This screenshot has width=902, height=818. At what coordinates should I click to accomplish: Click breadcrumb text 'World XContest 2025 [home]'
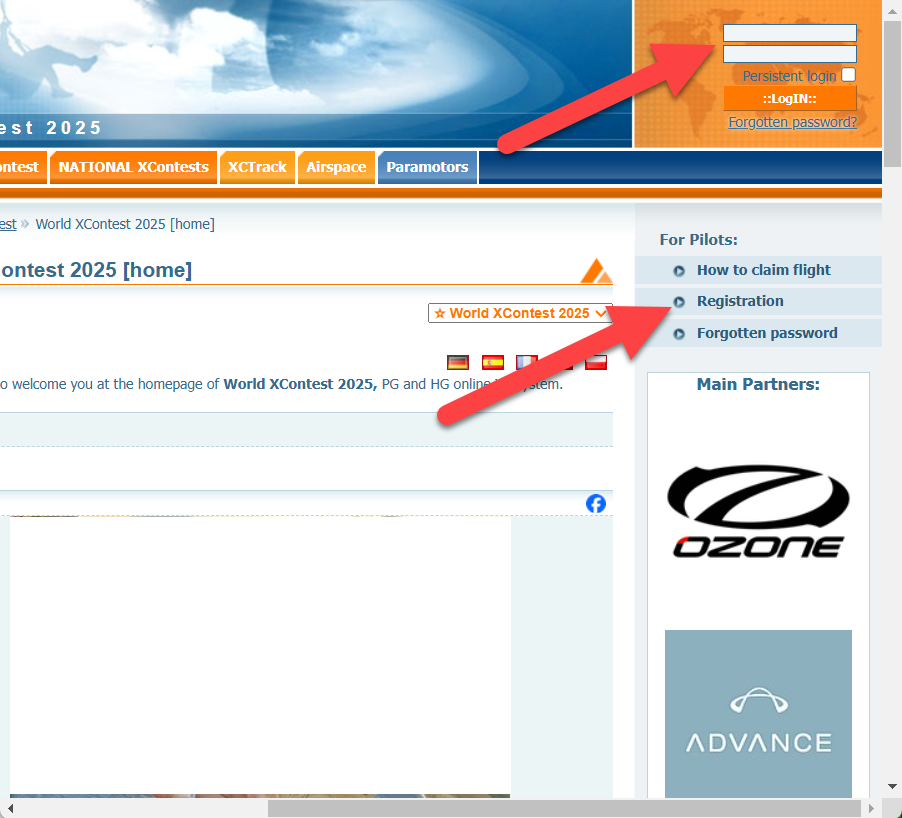125,224
